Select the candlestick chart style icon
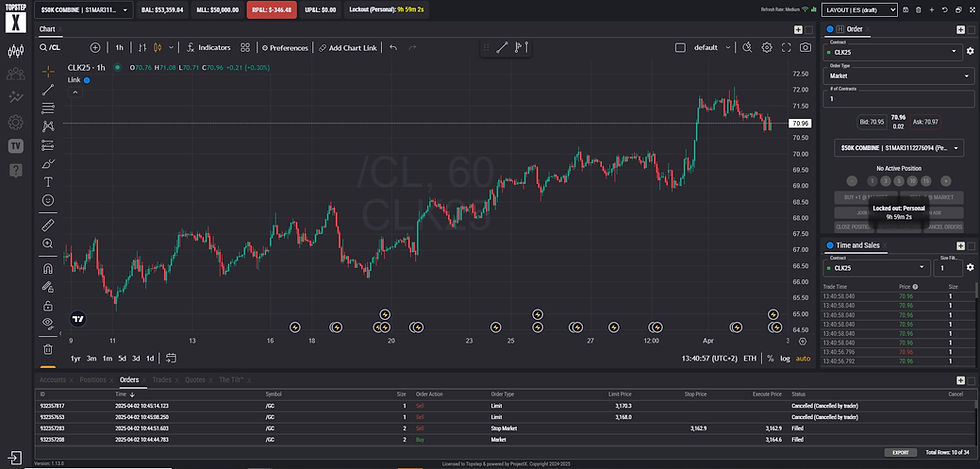 point(158,48)
